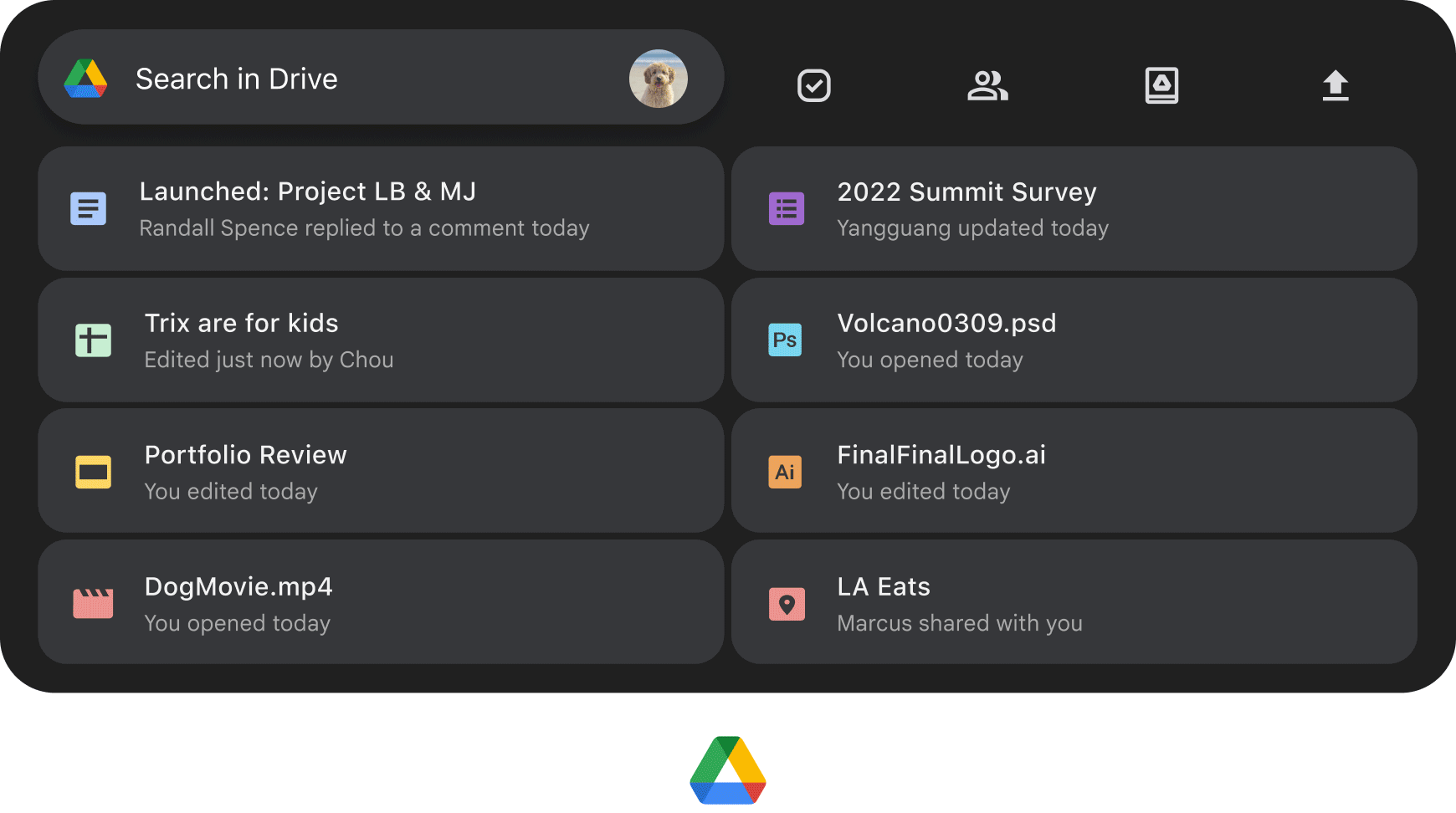Click the purple Forms icon
The height and width of the screenshot is (813, 1456).
(x=787, y=208)
